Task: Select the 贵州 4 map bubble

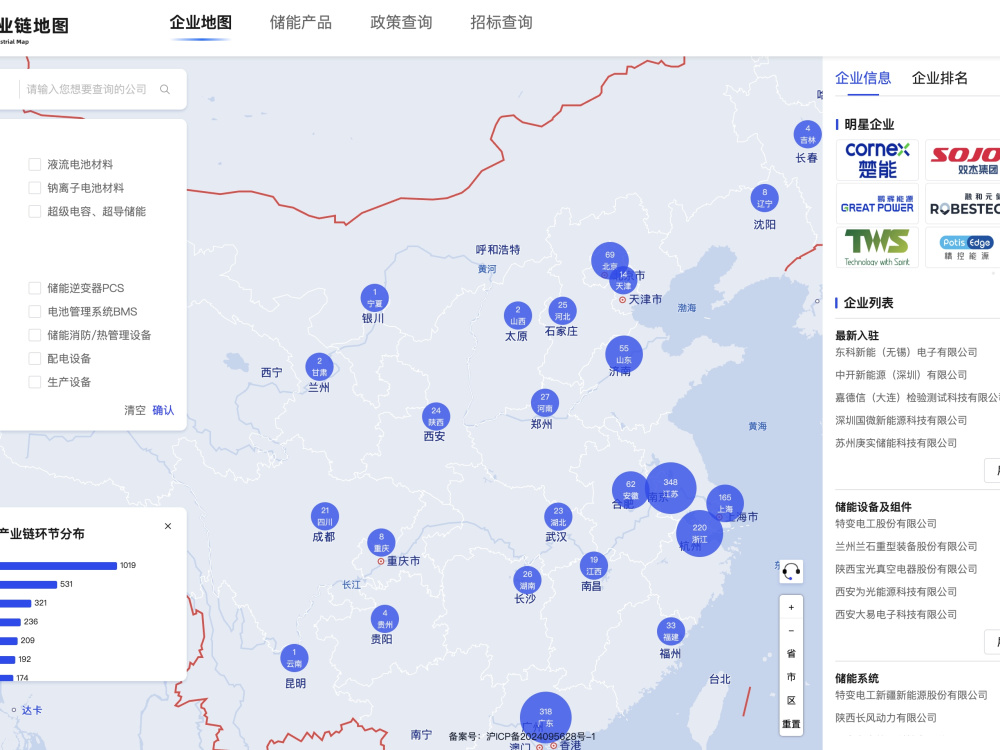Action: pyautogui.click(x=385, y=619)
